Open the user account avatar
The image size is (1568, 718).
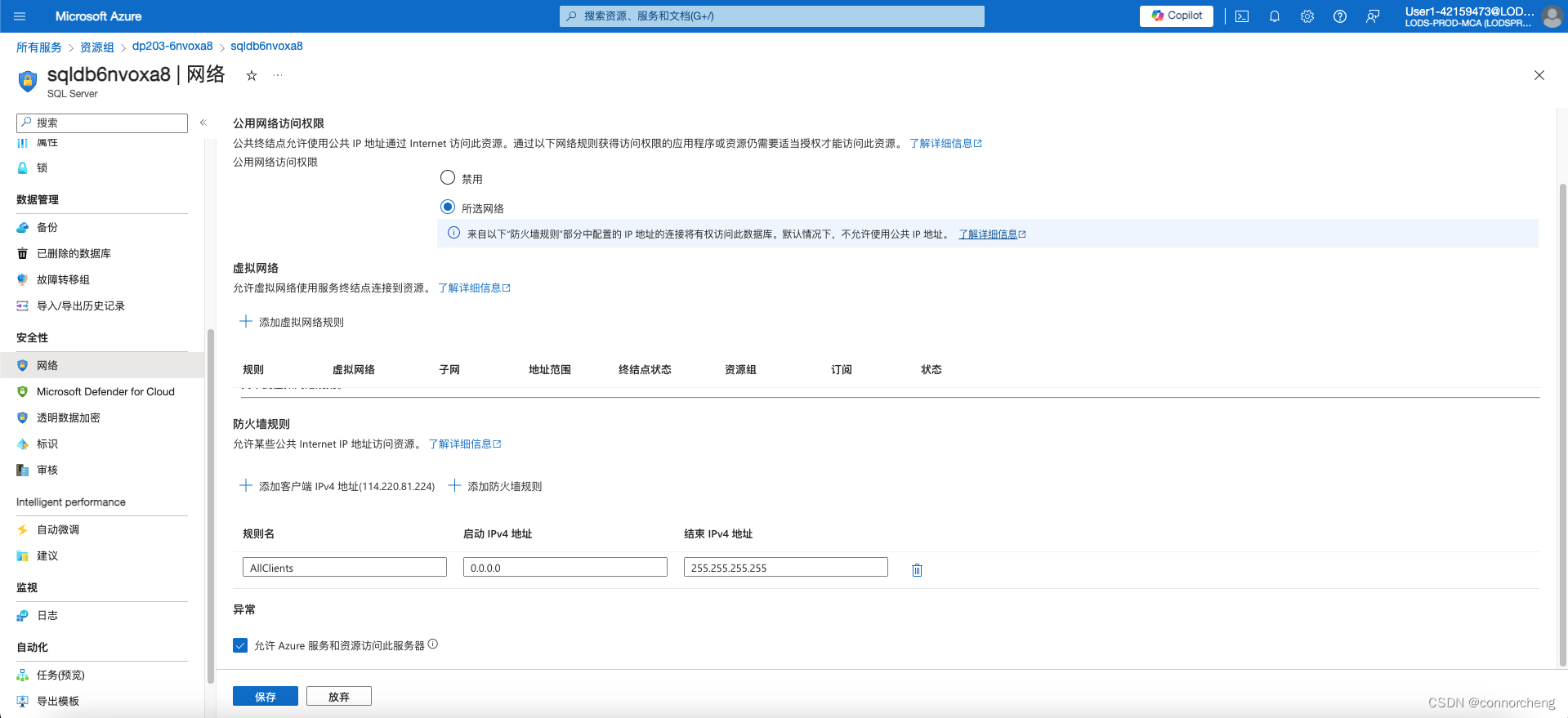1552,16
